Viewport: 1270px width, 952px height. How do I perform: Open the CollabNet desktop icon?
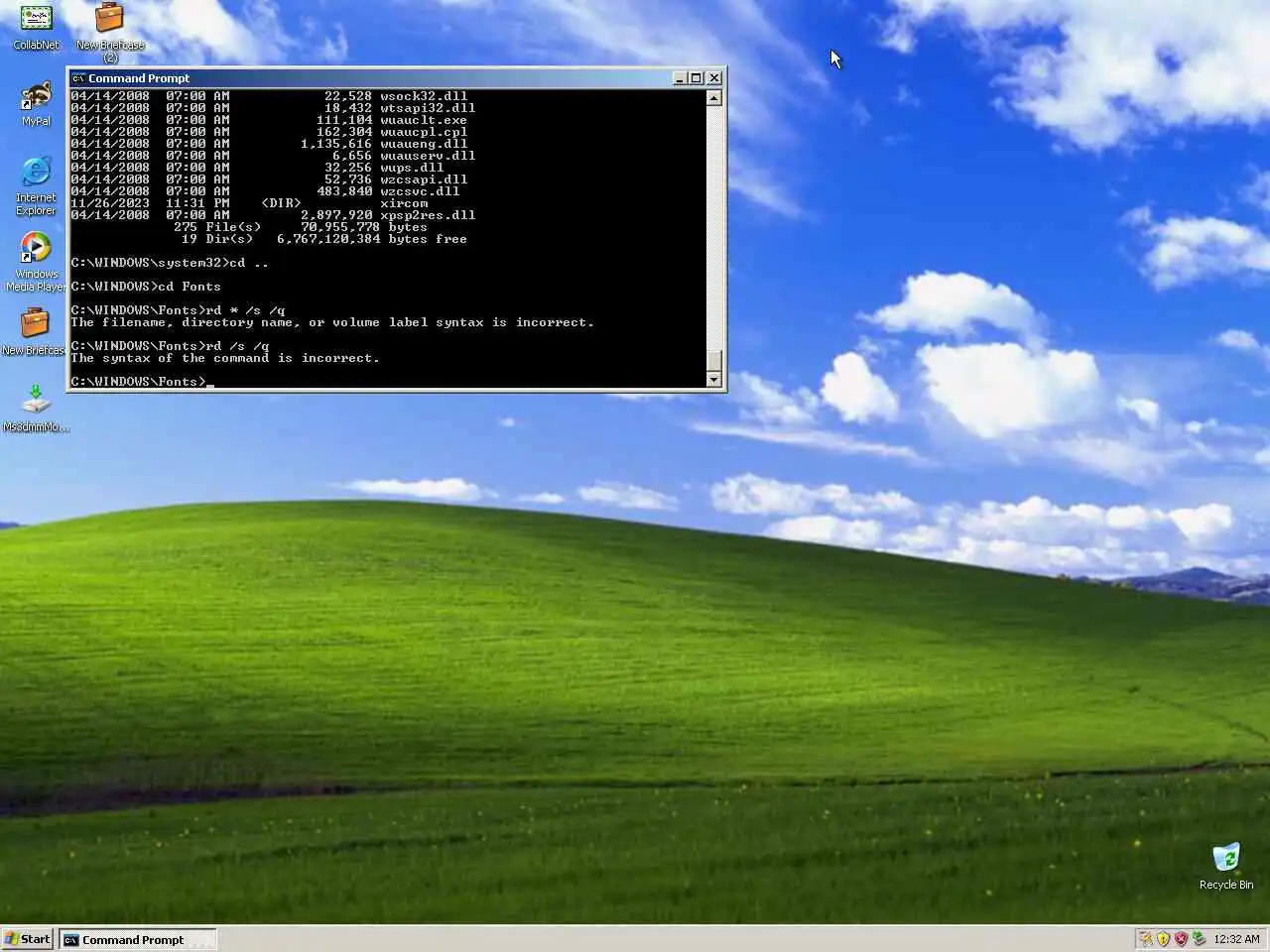(x=36, y=27)
